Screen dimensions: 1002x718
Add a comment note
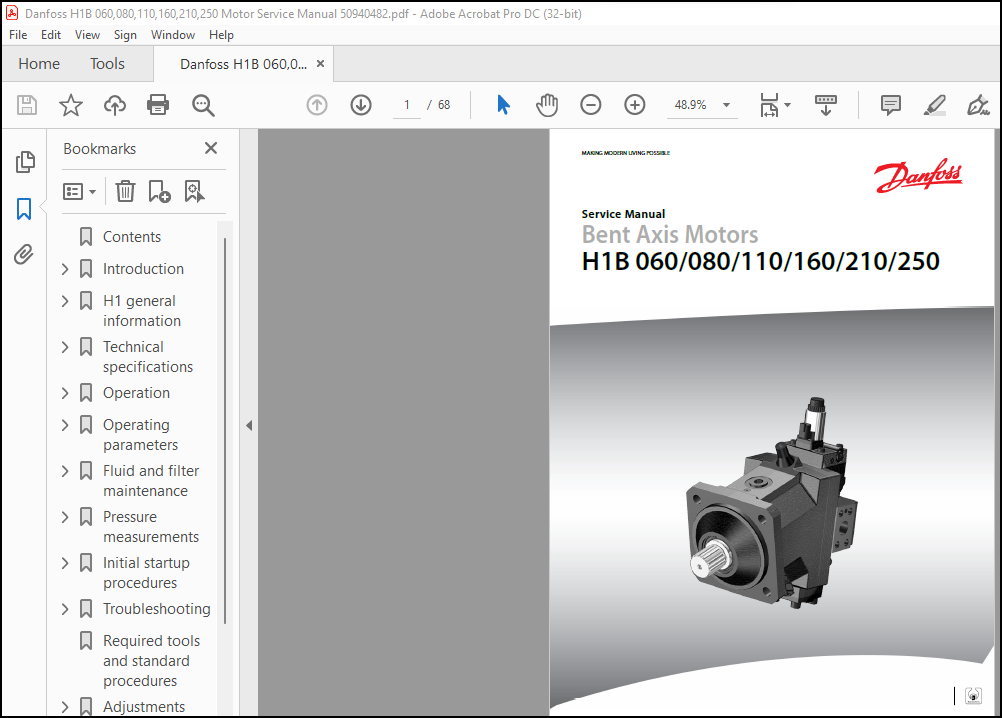click(890, 105)
